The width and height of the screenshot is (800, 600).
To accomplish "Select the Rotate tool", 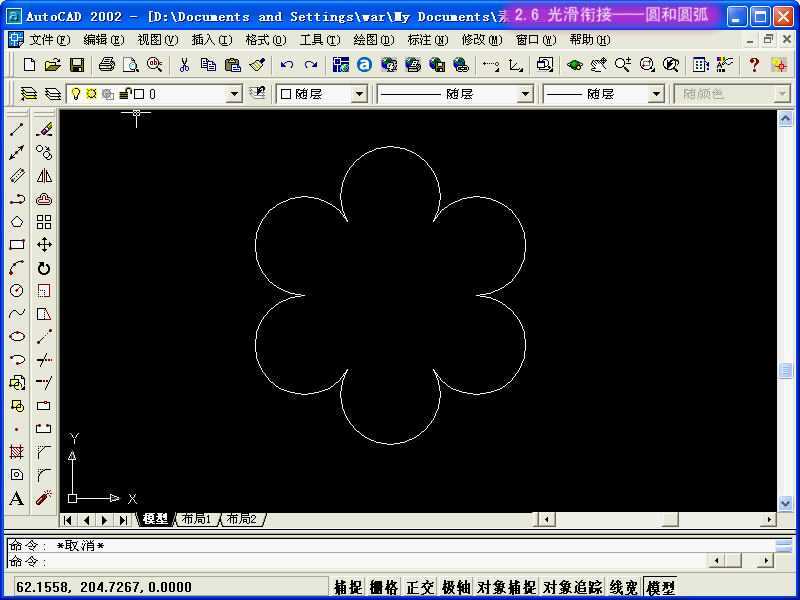I will (44, 268).
